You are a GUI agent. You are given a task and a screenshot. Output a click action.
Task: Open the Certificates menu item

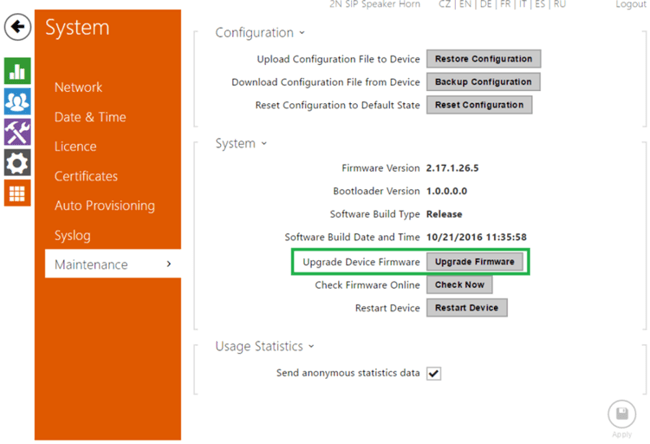point(86,176)
